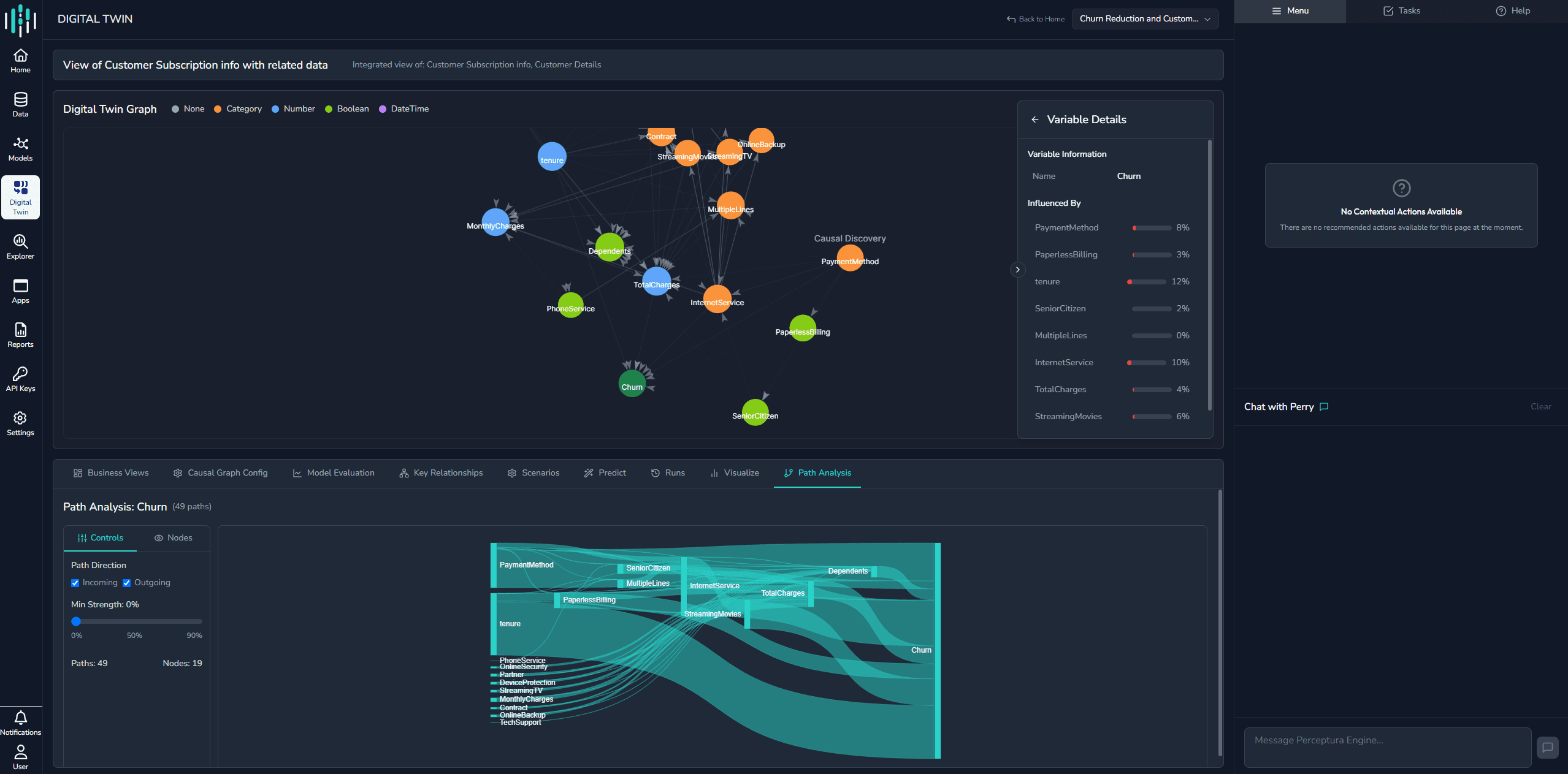
Task: Click the tenure block in Sankey chart
Action: pyautogui.click(x=494, y=624)
